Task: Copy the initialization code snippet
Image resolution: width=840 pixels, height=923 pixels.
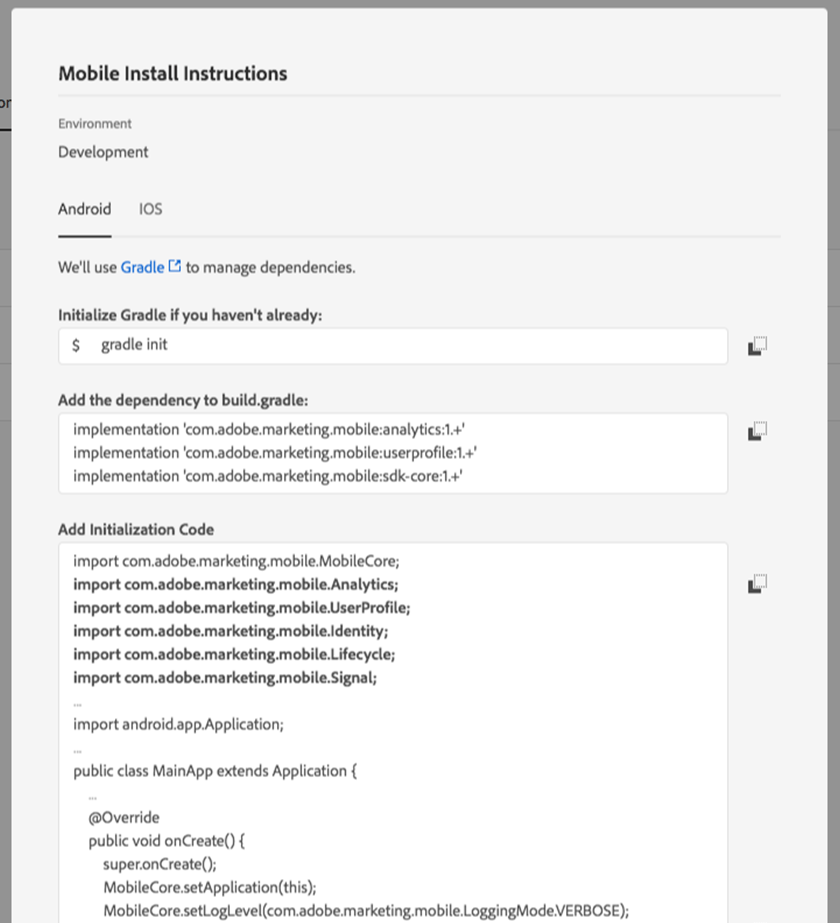Action: pos(757,583)
